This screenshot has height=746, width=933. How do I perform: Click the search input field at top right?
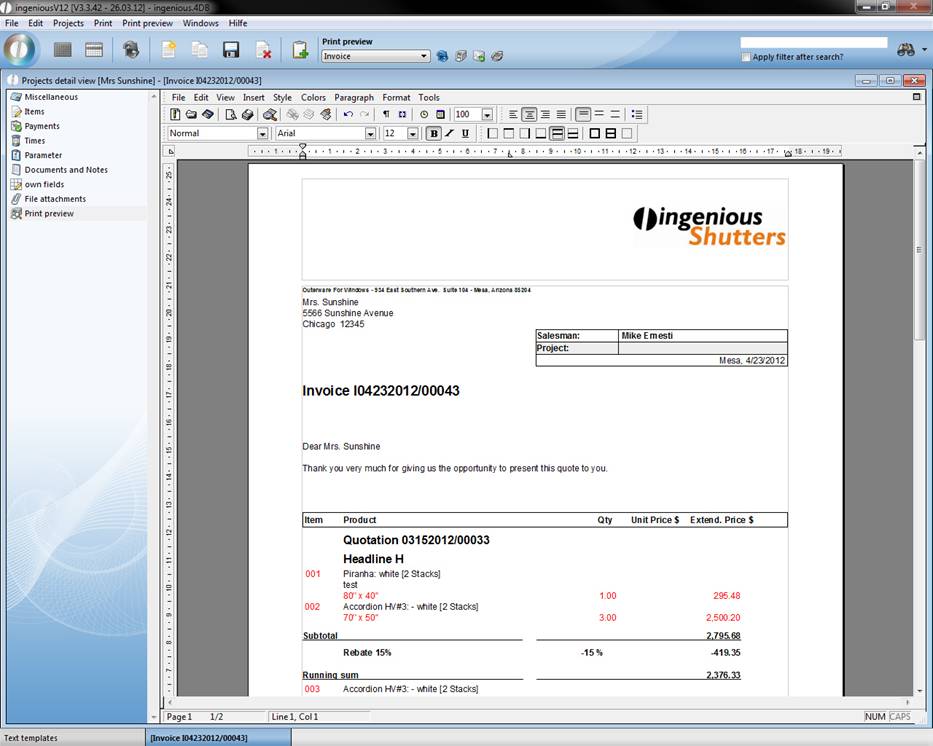click(x=813, y=43)
